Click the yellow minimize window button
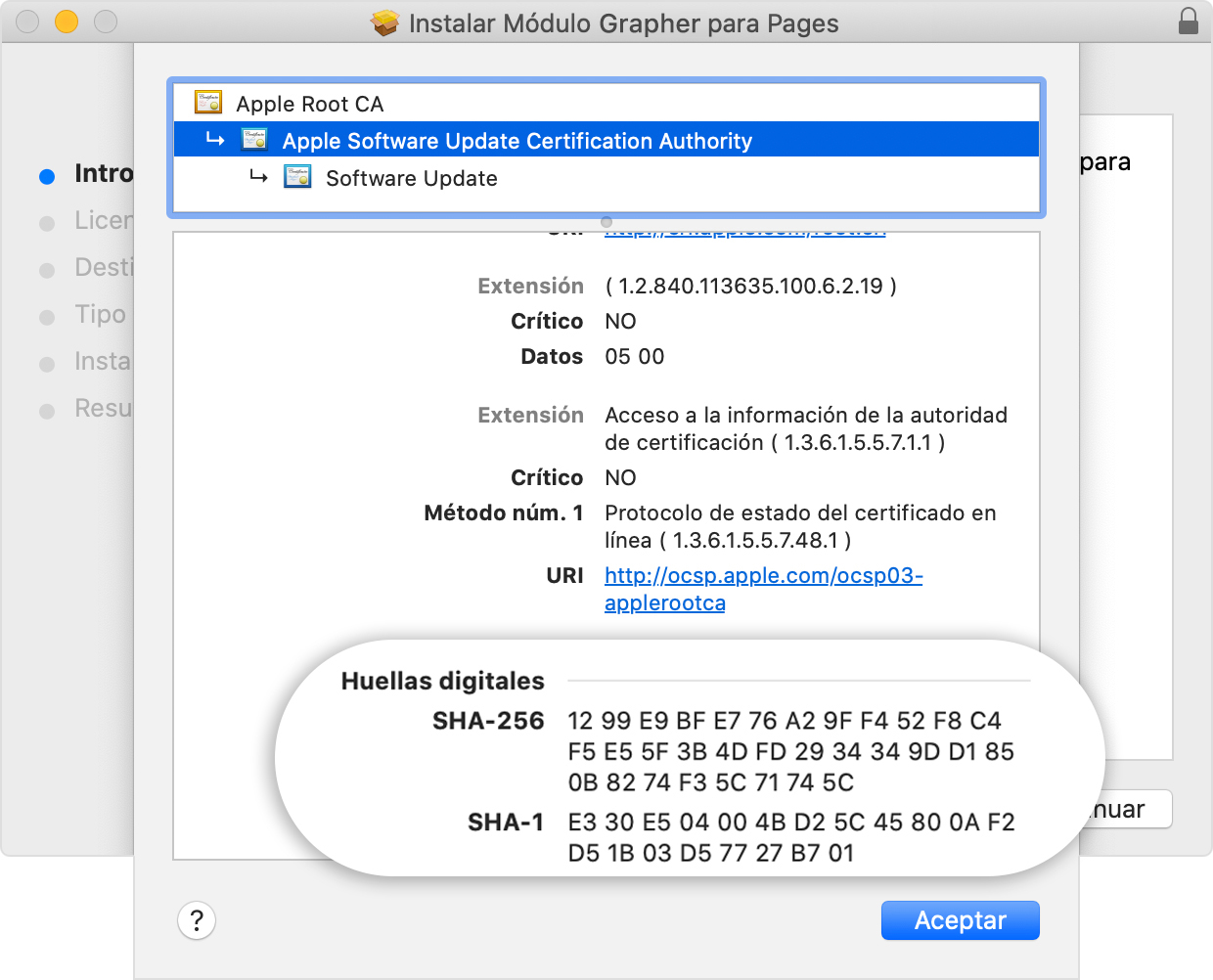The image size is (1213, 980). tap(67, 21)
